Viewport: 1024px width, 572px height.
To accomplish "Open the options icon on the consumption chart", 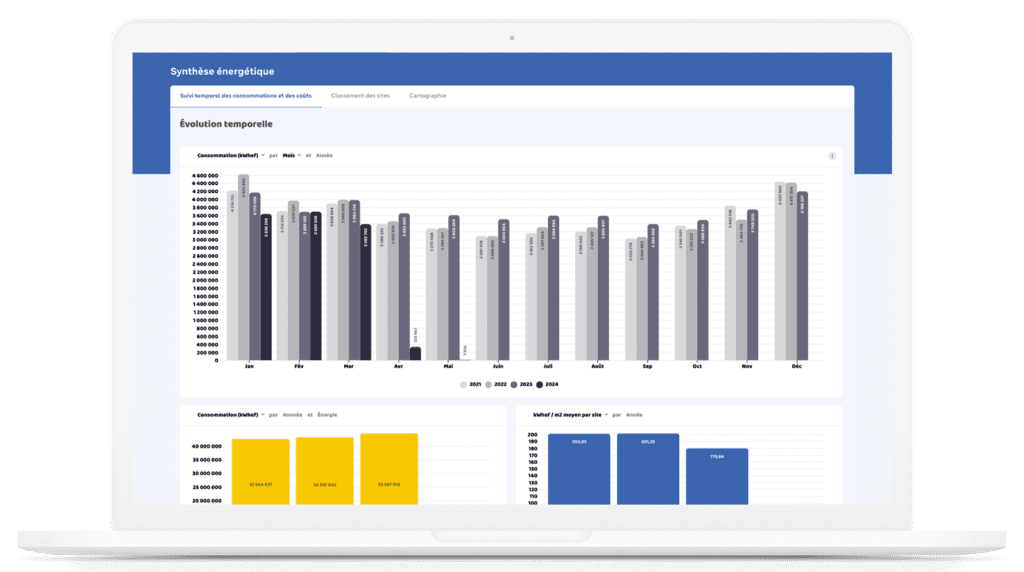I will click(x=832, y=156).
